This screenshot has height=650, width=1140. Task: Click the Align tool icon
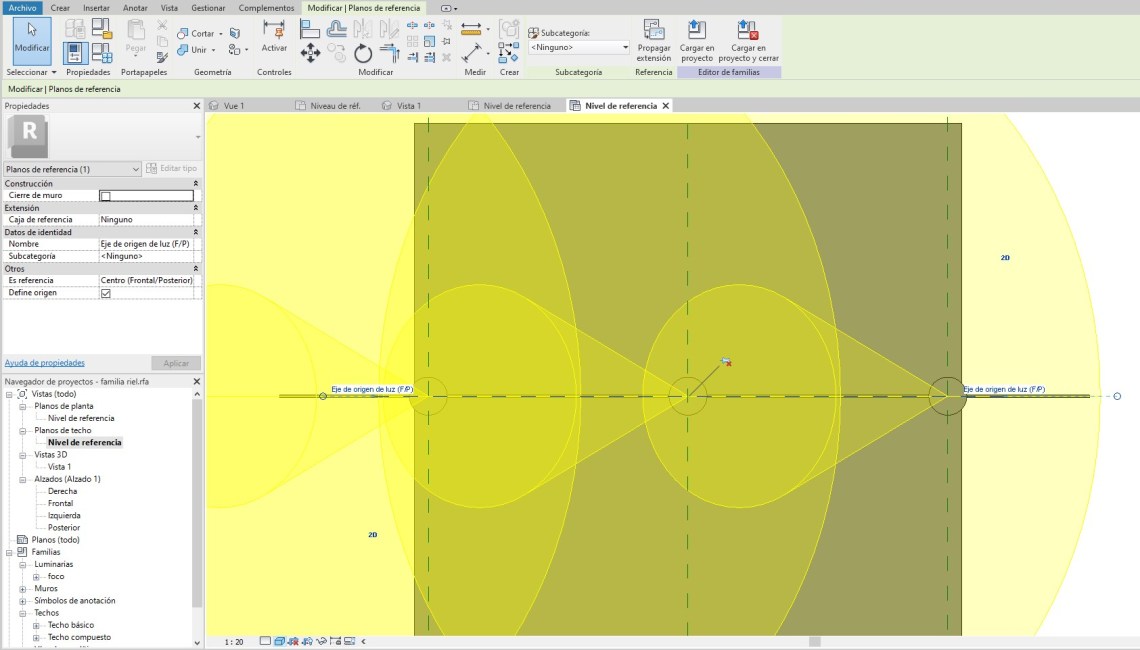point(310,30)
